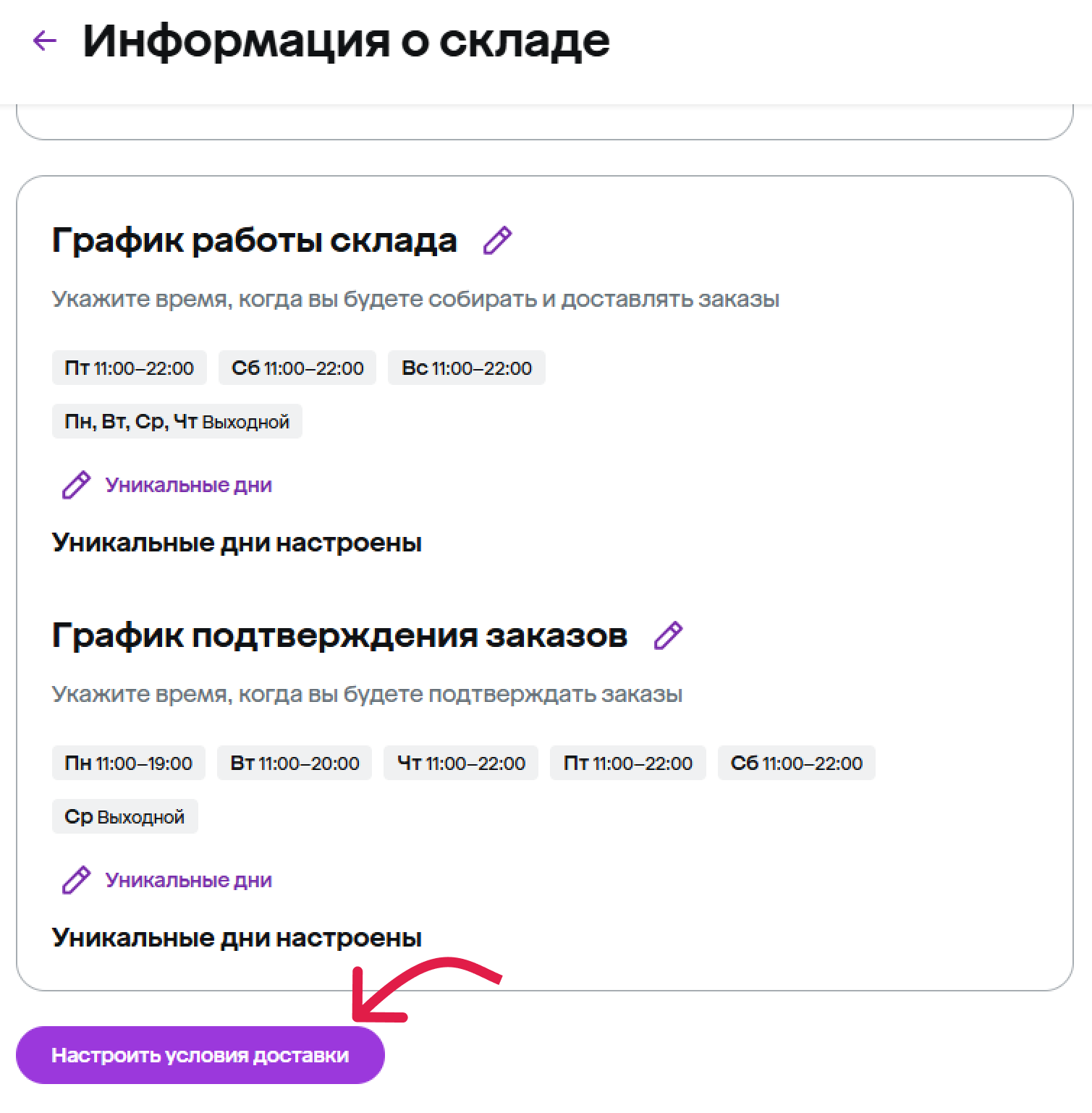
Task: Go back using the purple arrow icon
Action: 45,41
